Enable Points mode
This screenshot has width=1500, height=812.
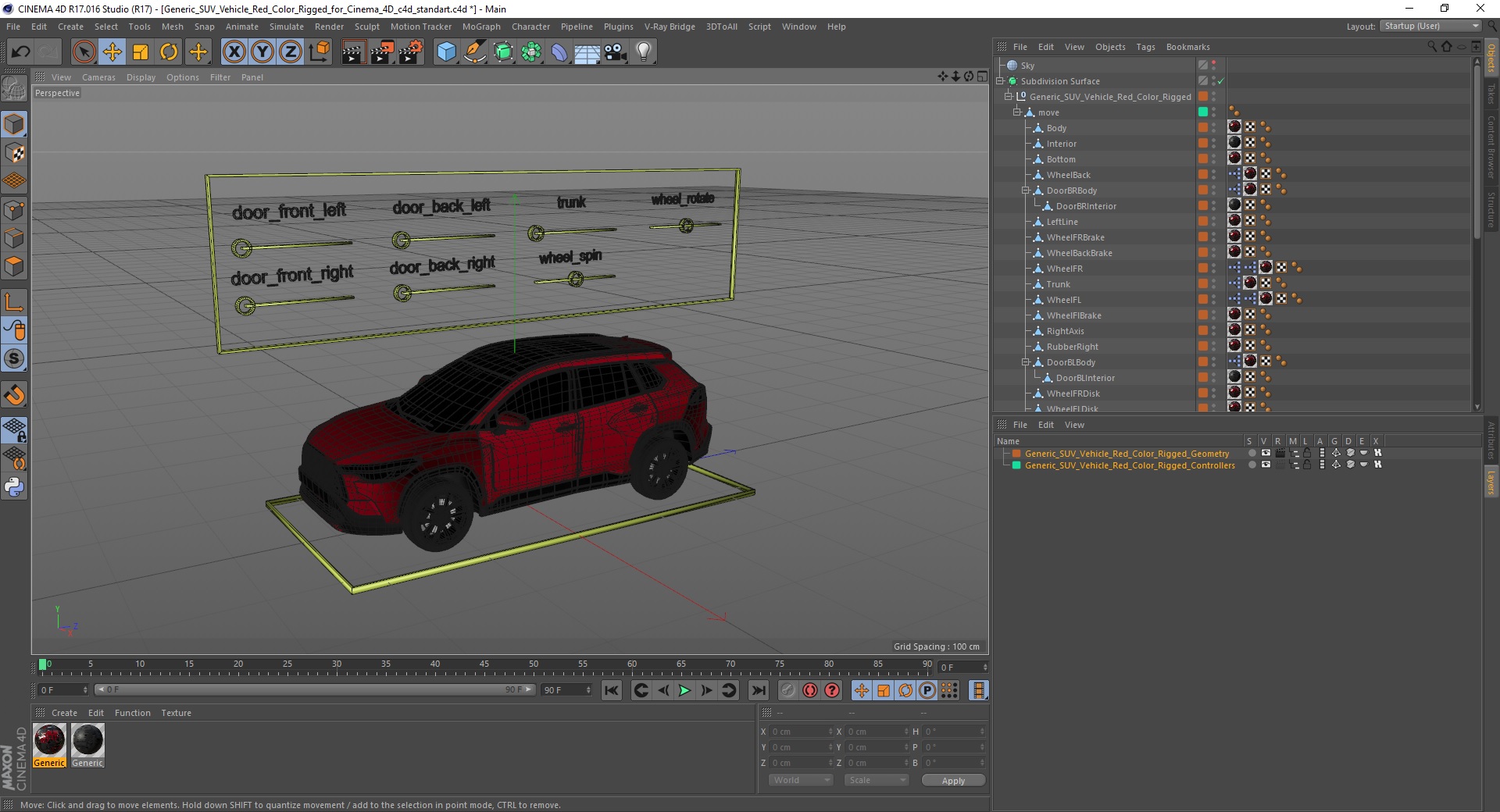click(x=14, y=209)
